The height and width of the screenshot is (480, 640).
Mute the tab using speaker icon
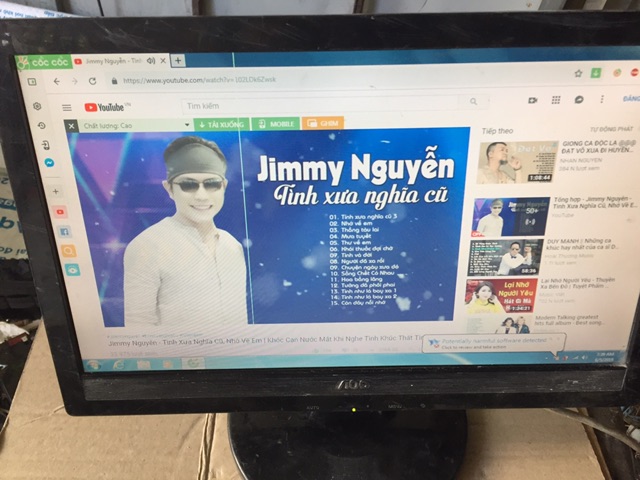click(151, 61)
